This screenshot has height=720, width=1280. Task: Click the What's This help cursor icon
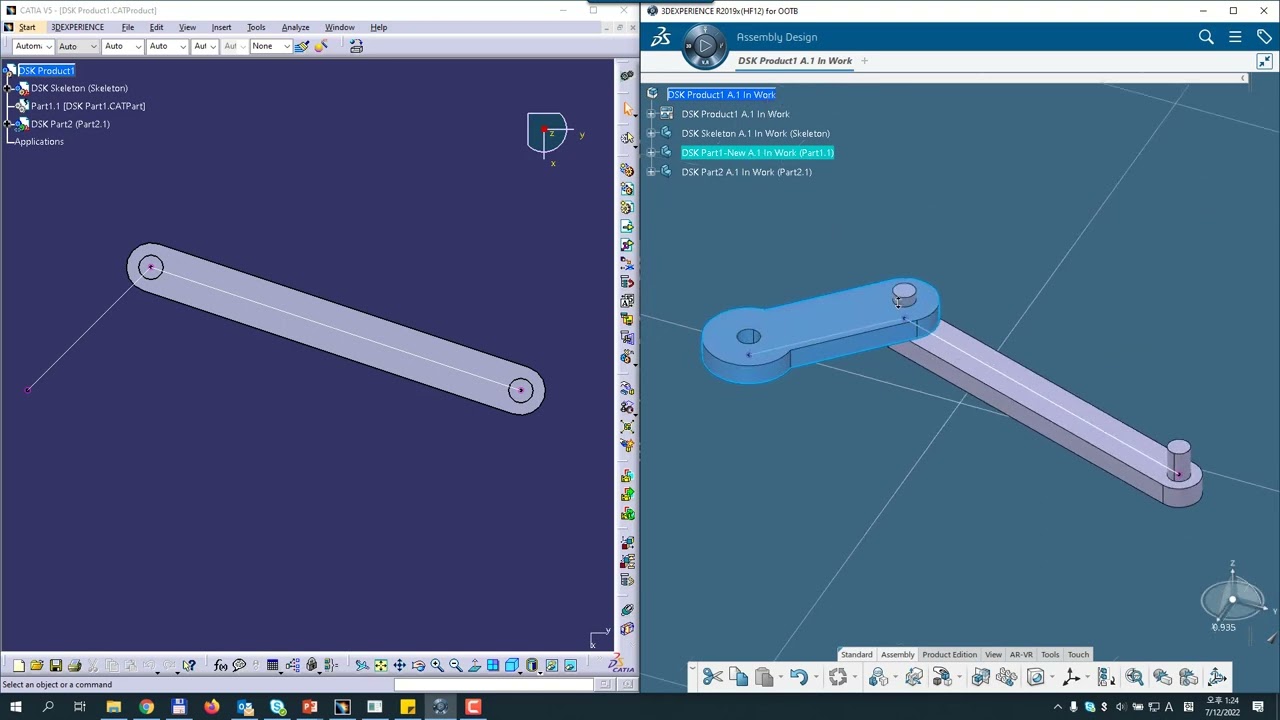(189, 665)
